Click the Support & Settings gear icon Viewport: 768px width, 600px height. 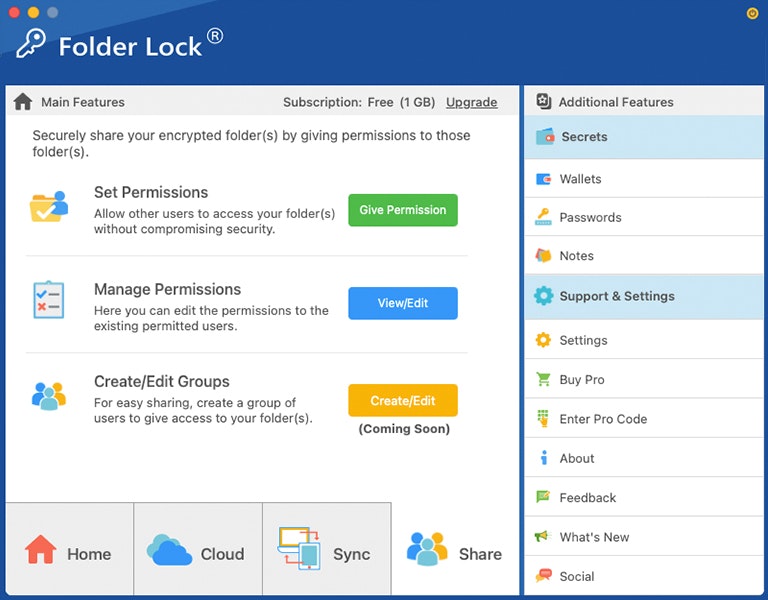click(x=544, y=296)
